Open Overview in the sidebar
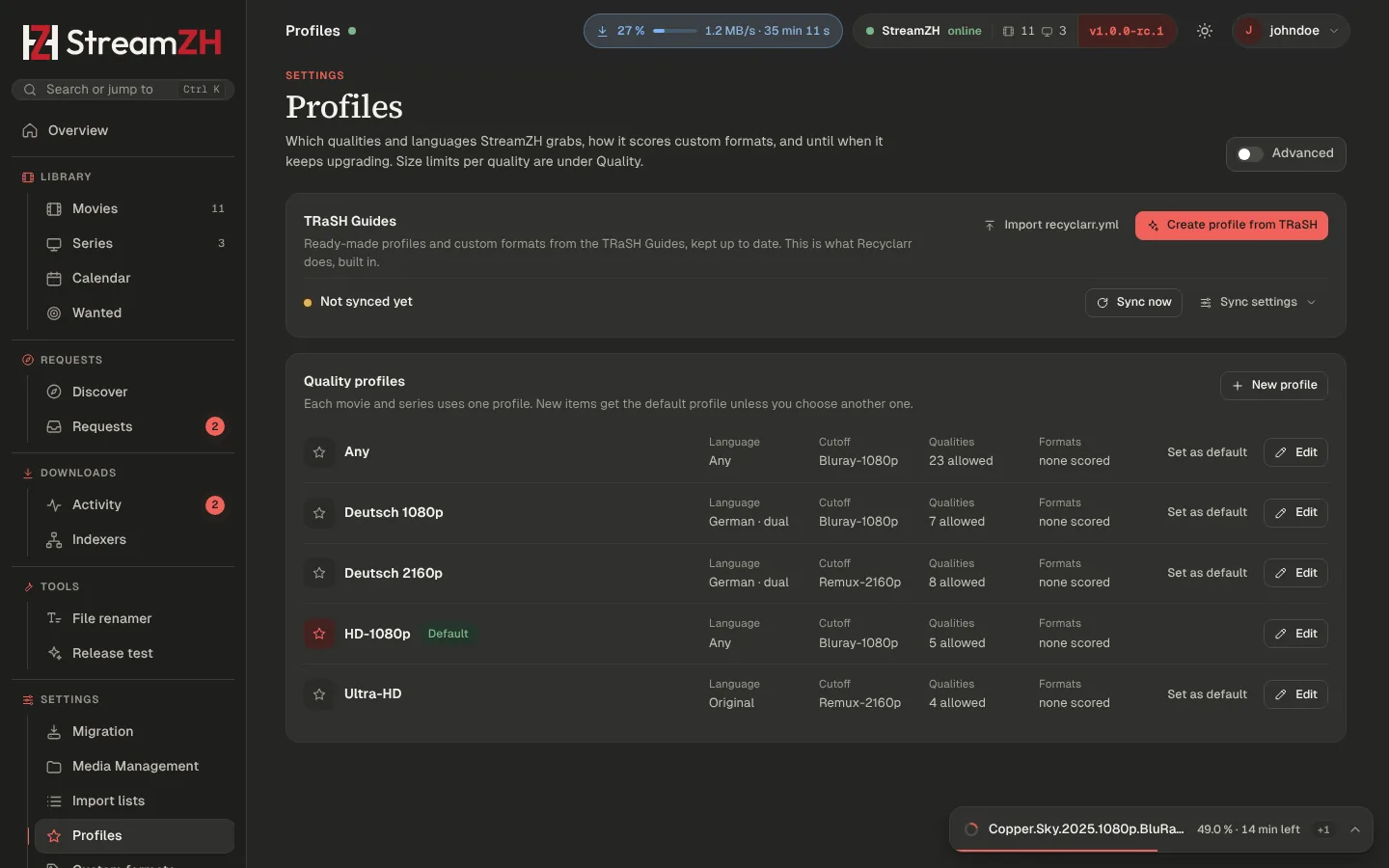This screenshot has width=1389, height=868. 123,131
